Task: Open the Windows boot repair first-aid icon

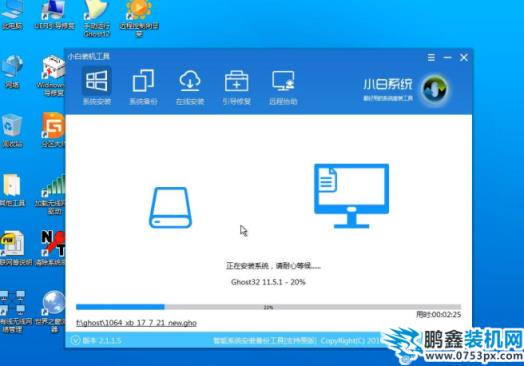Action: pos(53,76)
